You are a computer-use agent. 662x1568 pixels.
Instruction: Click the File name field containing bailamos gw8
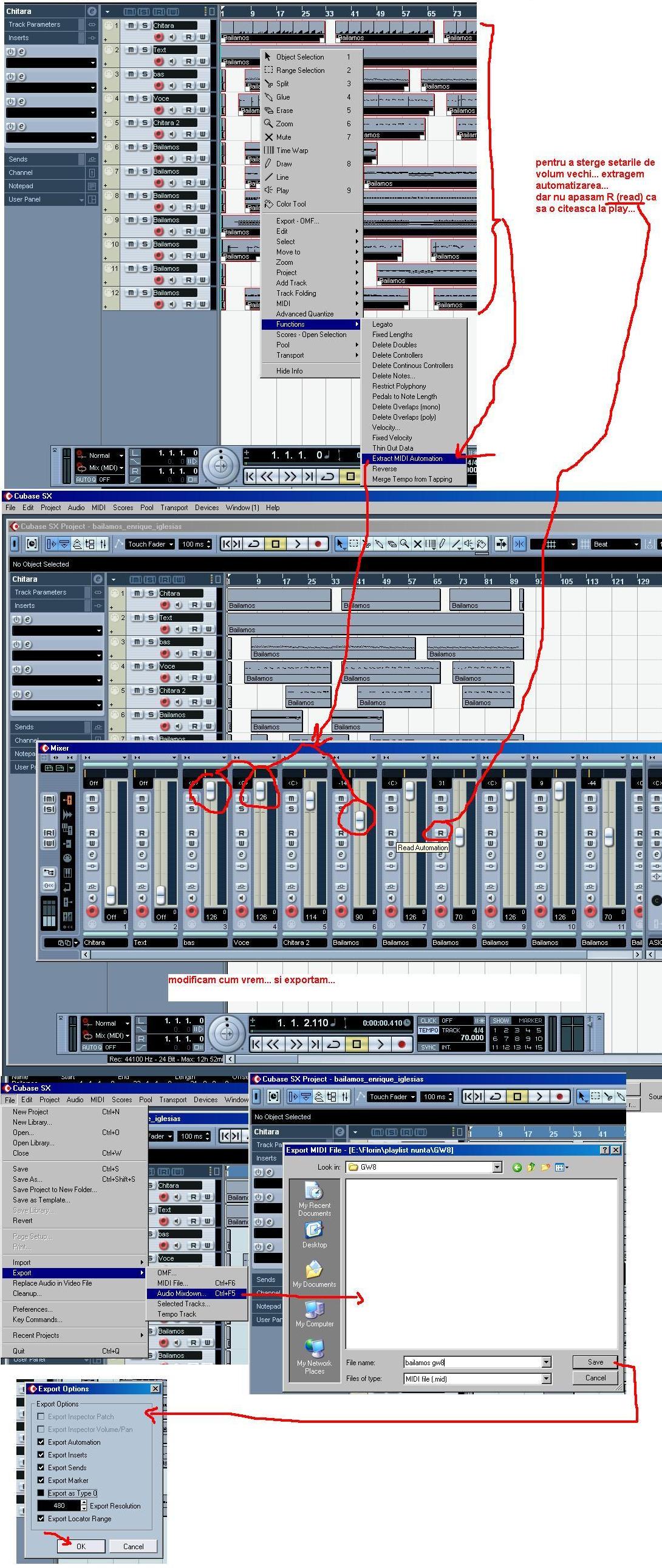[472, 1362]
